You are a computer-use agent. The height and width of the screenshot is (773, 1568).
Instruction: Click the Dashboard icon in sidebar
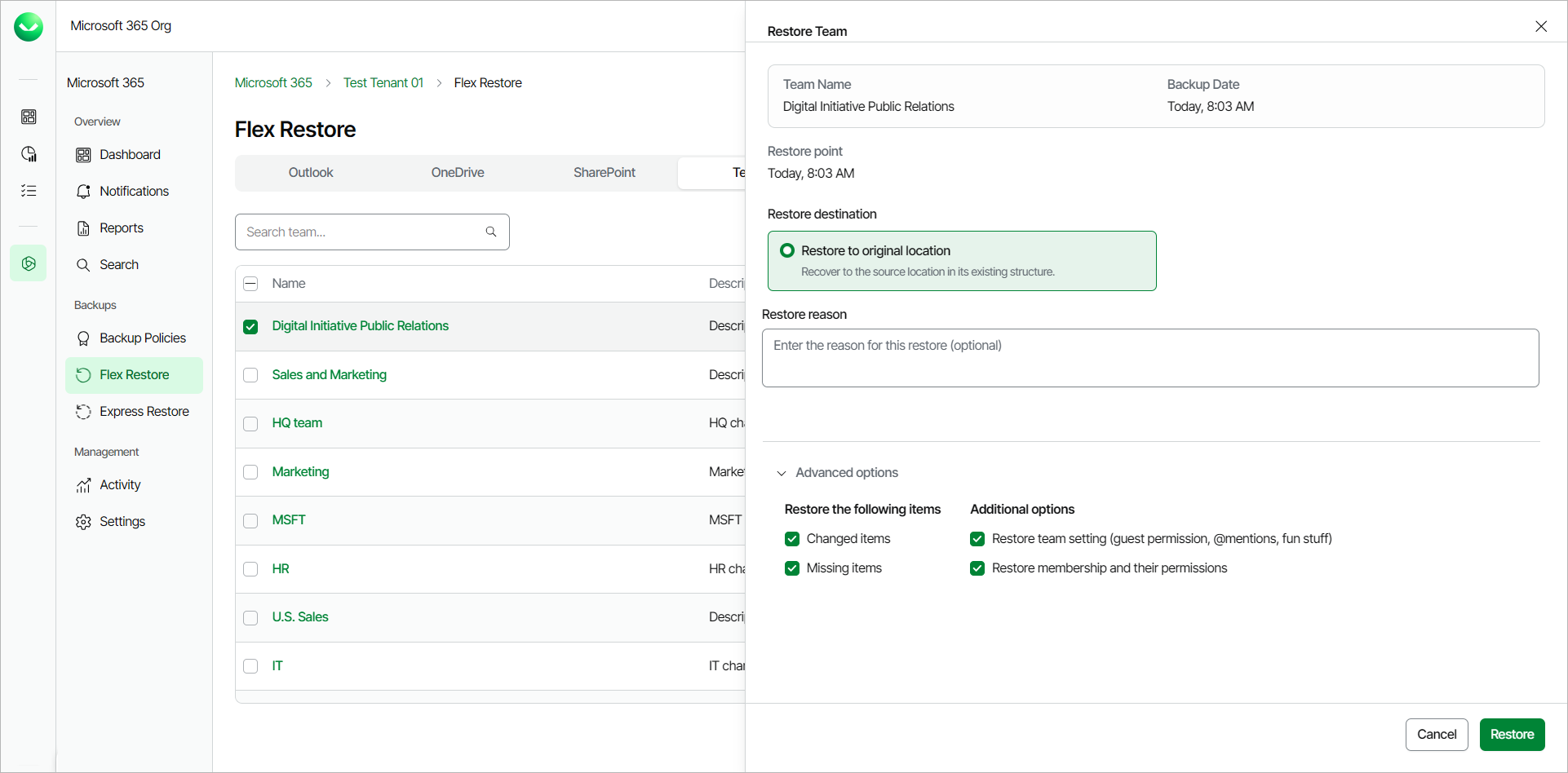83,155
